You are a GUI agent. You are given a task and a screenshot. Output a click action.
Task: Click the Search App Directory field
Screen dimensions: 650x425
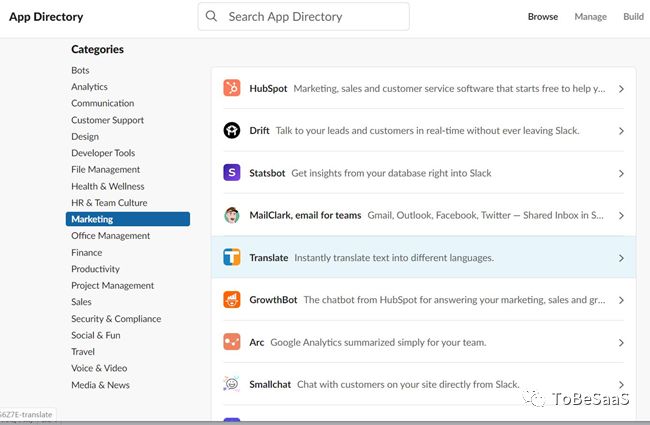pyautogui.click(x=303, y=17)
